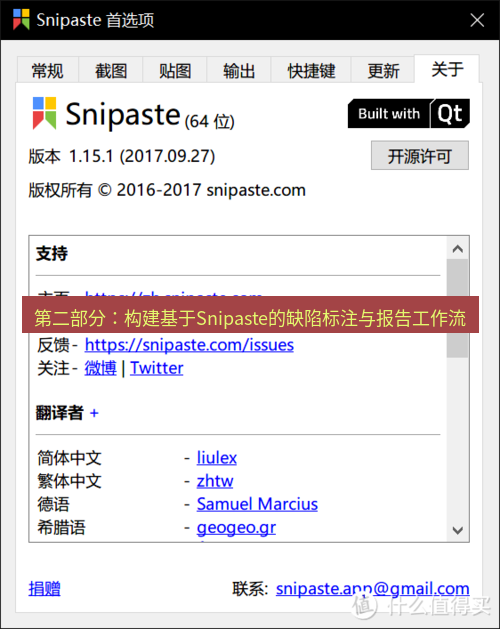This screenshot has height=629, width=500.
Task: Click the 简体中文 language row label
Action: (x=69, y=458)
